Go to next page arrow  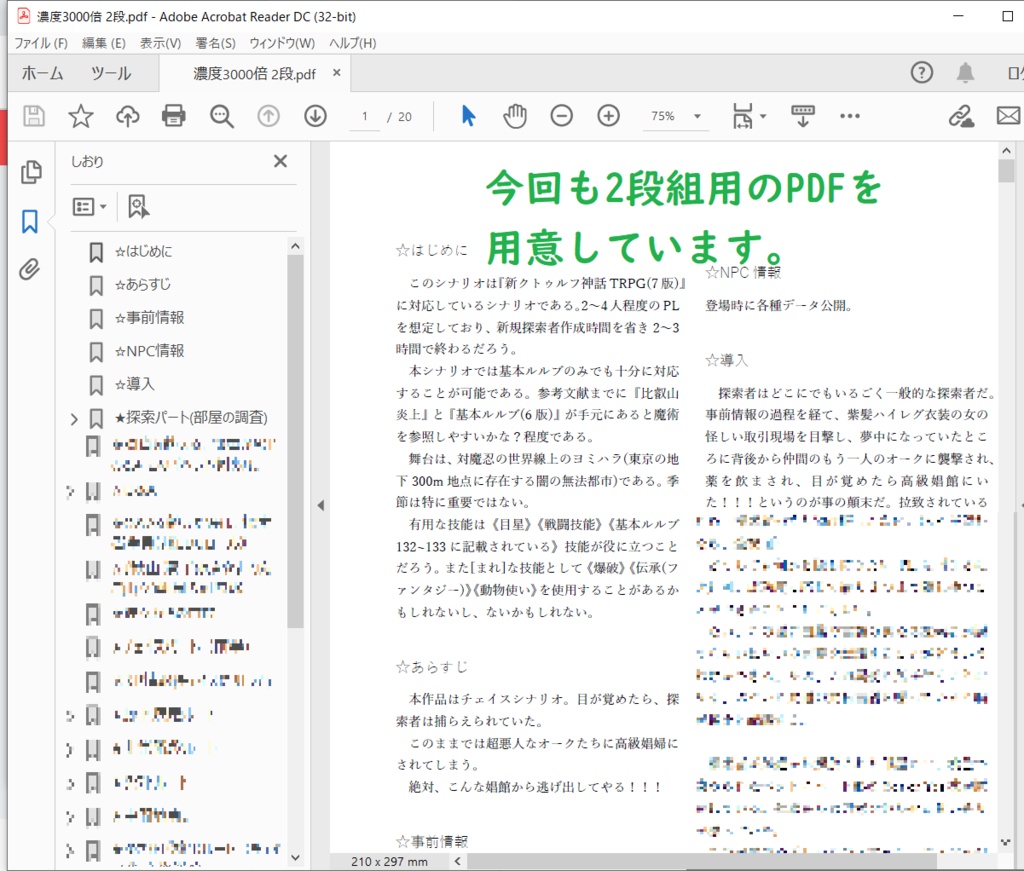315,116
